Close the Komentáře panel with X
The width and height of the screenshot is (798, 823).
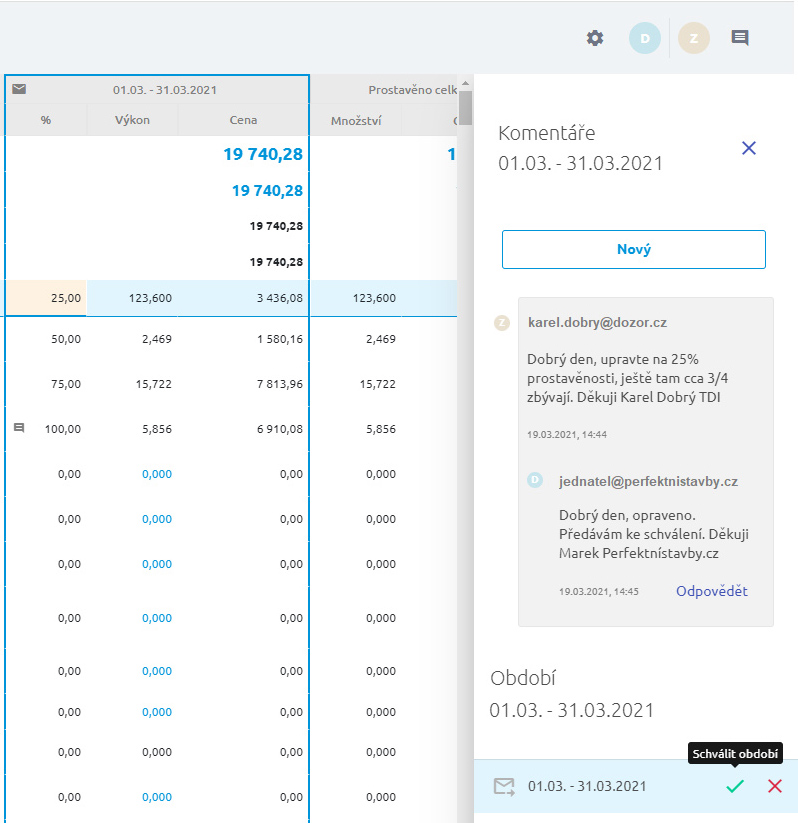(x=749, y=148)
